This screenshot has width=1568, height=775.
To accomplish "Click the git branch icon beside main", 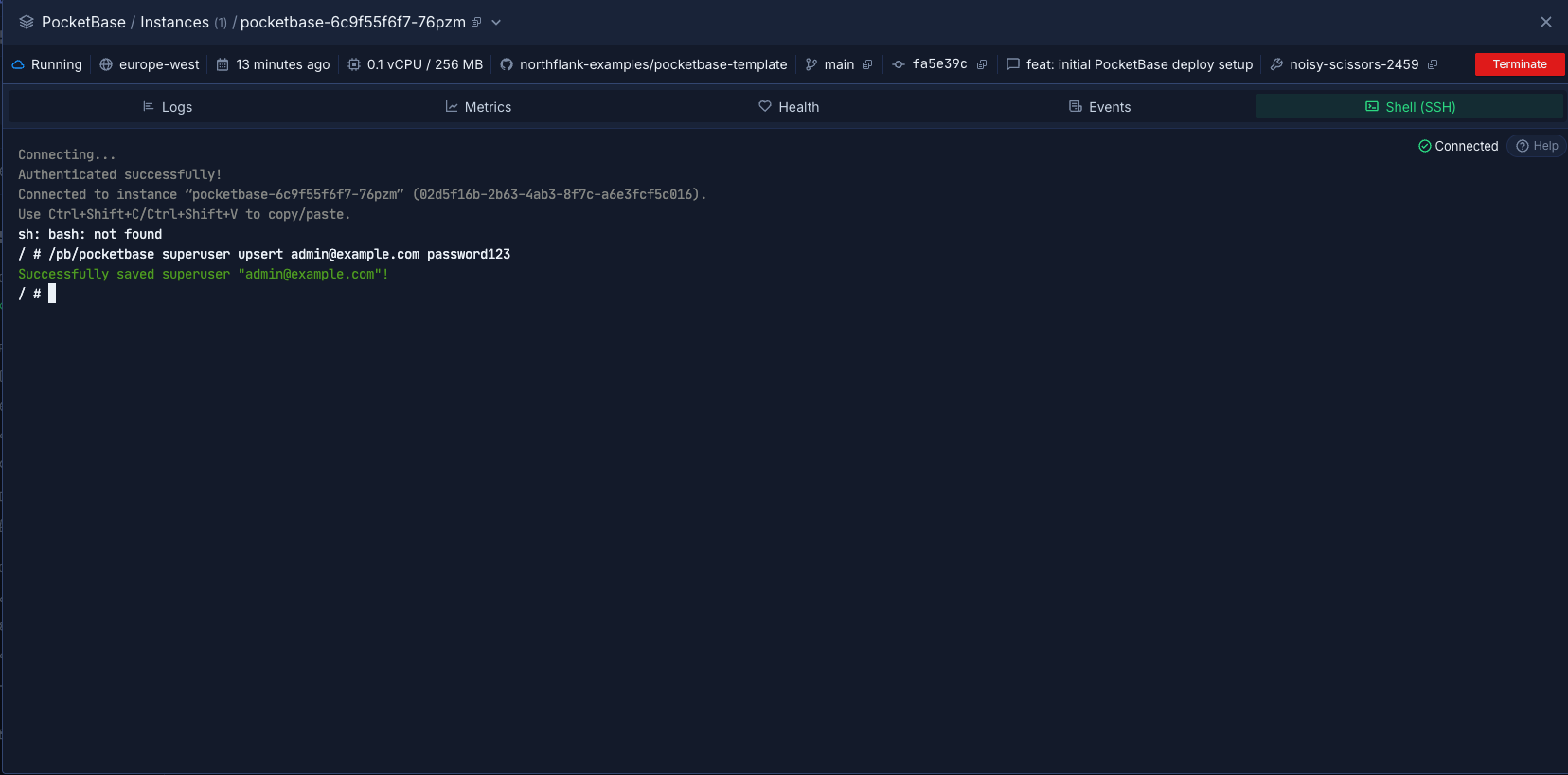I will pyautogui.click(x=811, y=64).
